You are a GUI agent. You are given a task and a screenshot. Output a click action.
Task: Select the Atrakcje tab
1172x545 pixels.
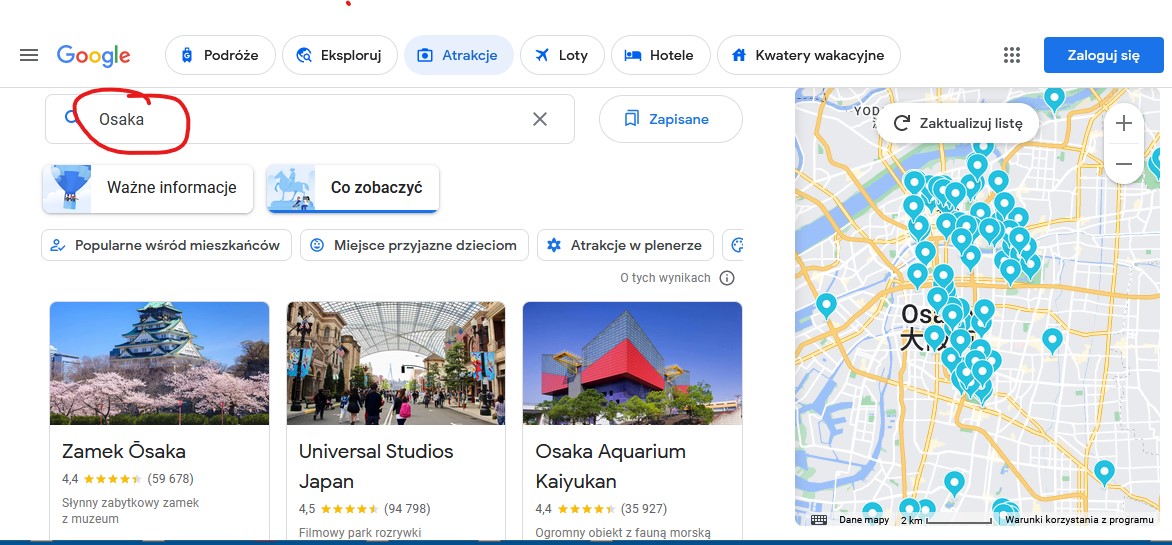[459, 55]
